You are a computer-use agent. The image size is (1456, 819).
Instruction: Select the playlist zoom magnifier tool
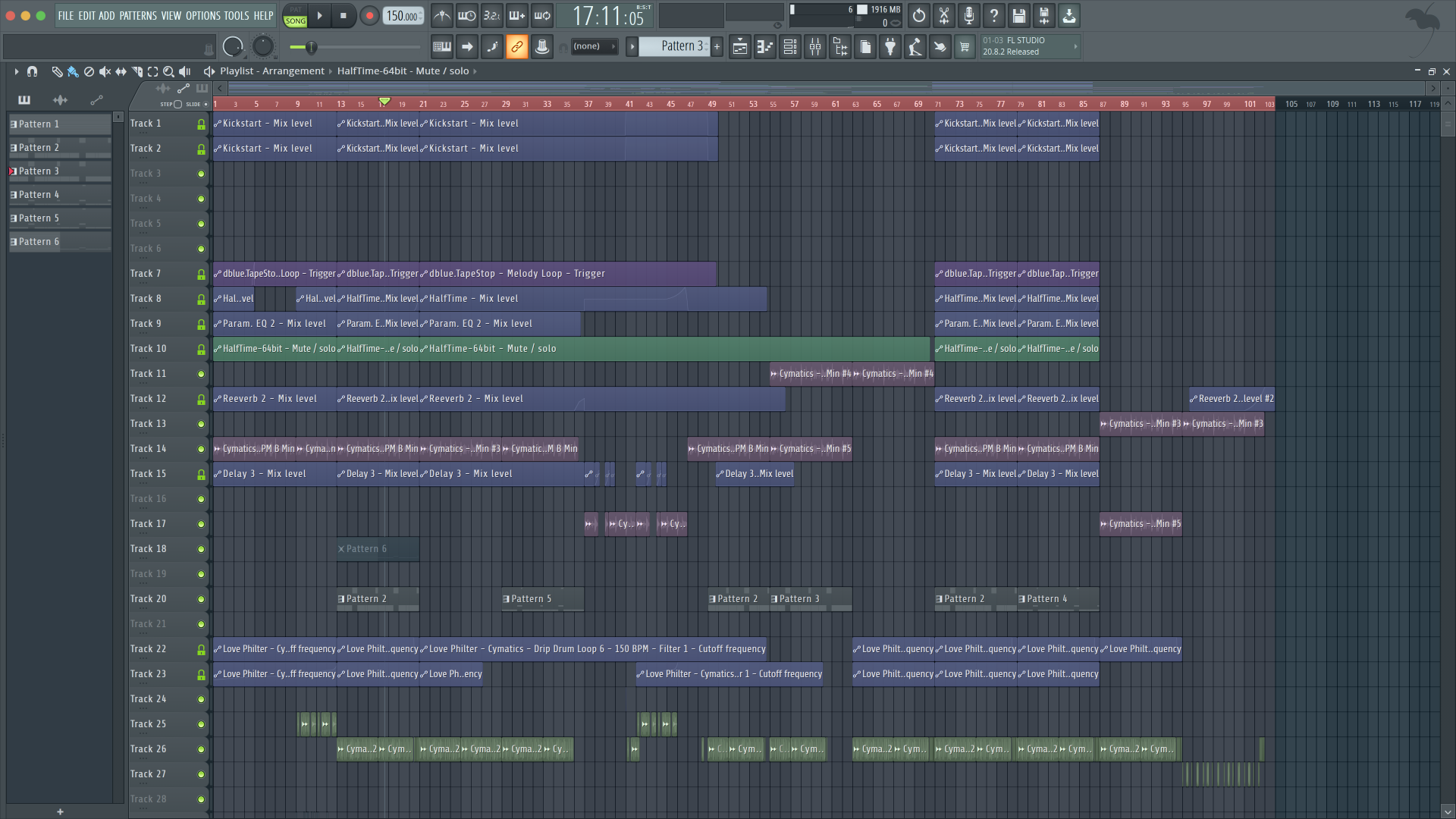click(x=168, y=71)
